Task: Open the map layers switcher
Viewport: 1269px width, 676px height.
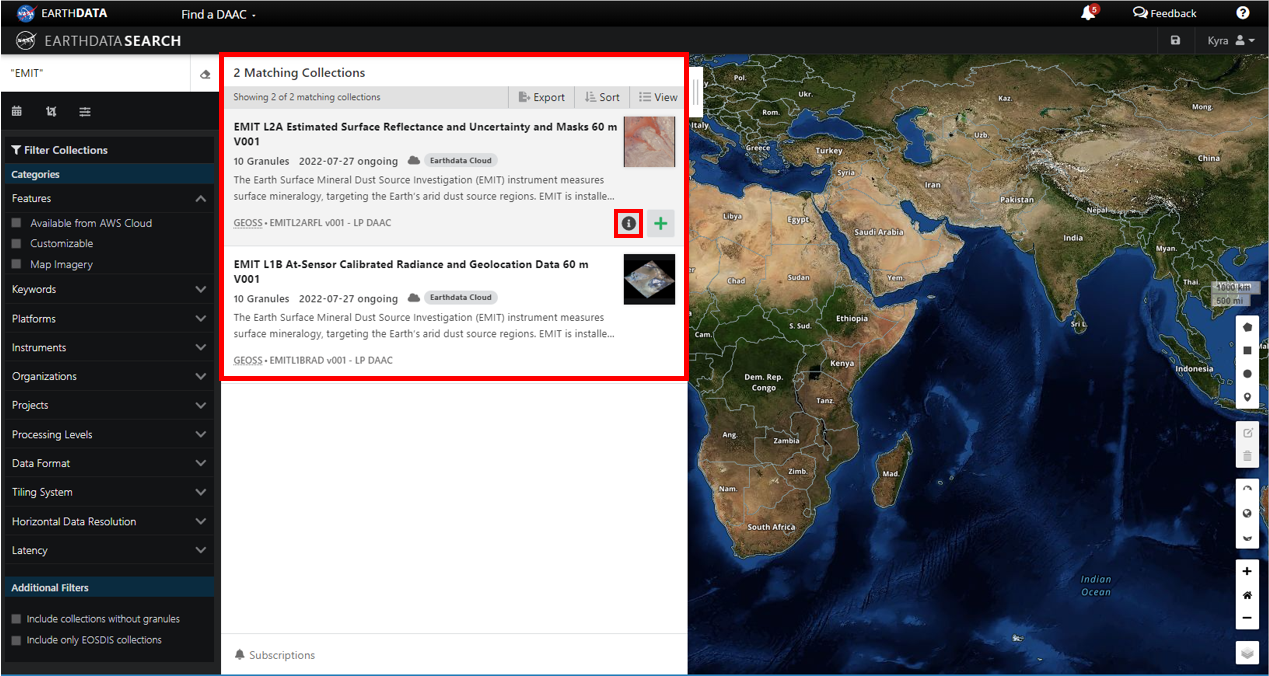Action: (x=1247, y=653)
